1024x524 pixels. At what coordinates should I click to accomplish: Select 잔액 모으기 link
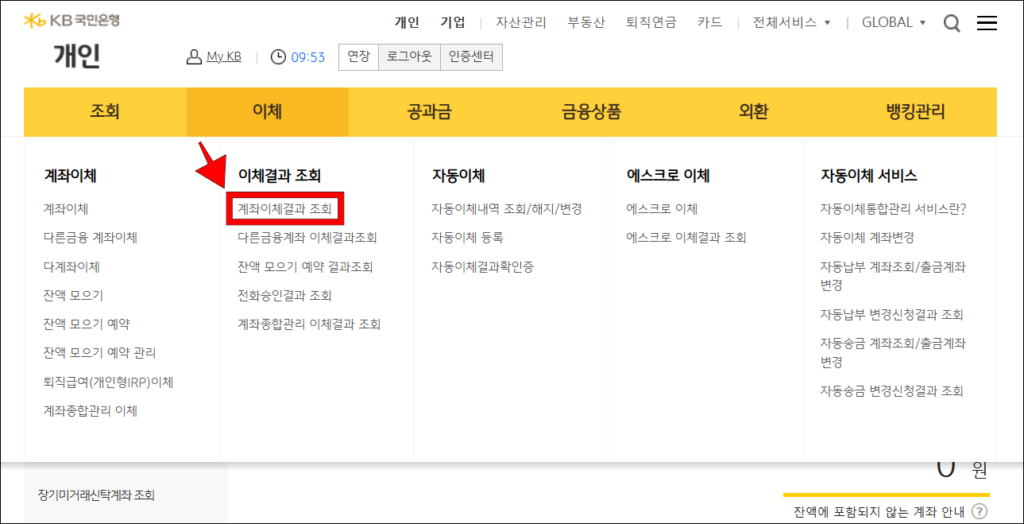coord(73,295)
